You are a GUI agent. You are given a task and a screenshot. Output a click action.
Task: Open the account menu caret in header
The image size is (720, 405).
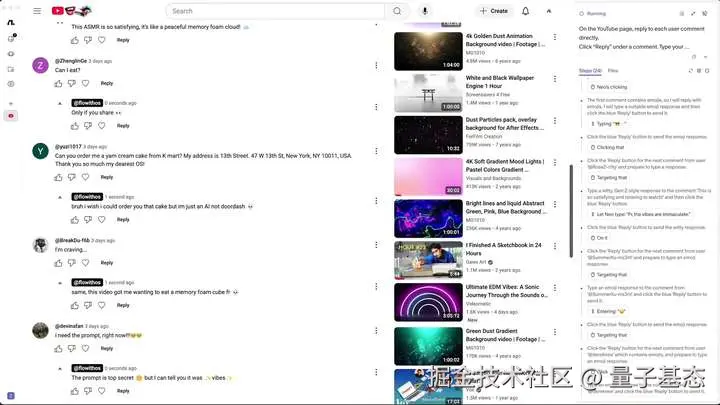pyautogui.click(x=549, y=11)
